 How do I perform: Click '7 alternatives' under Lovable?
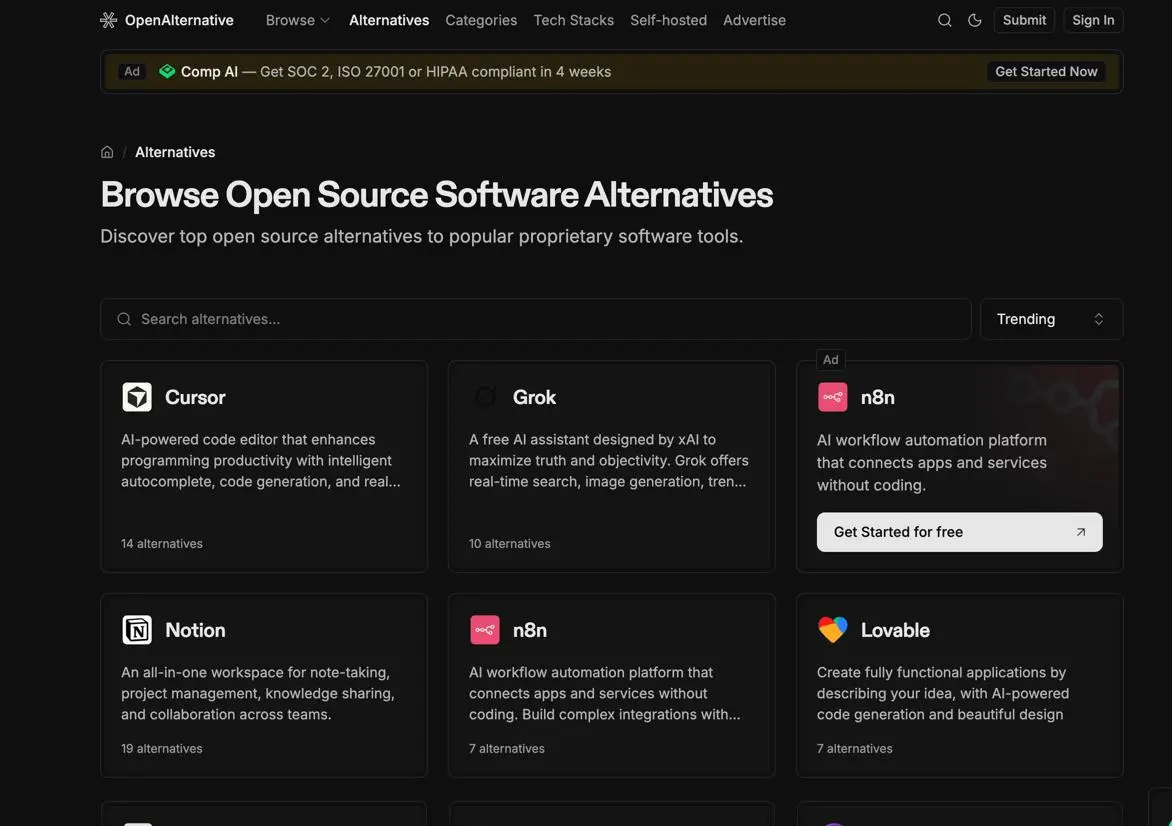coord(854,748)
